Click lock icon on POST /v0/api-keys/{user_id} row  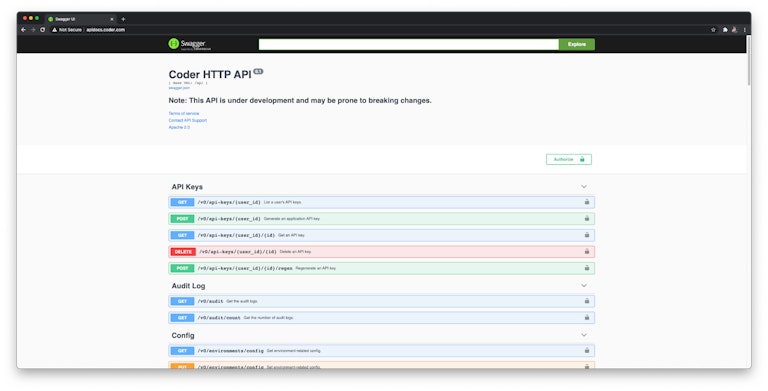[587, 219]
